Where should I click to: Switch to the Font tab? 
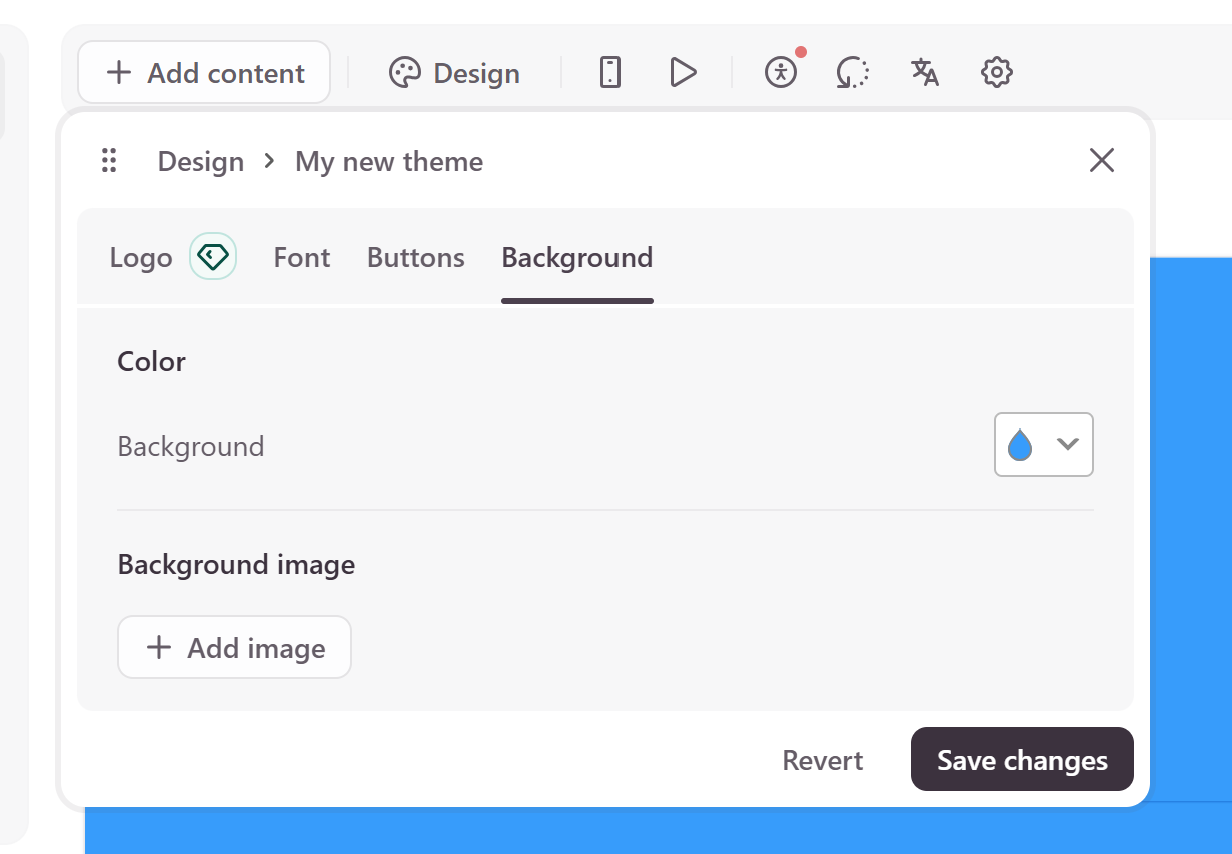coord(302,257)
